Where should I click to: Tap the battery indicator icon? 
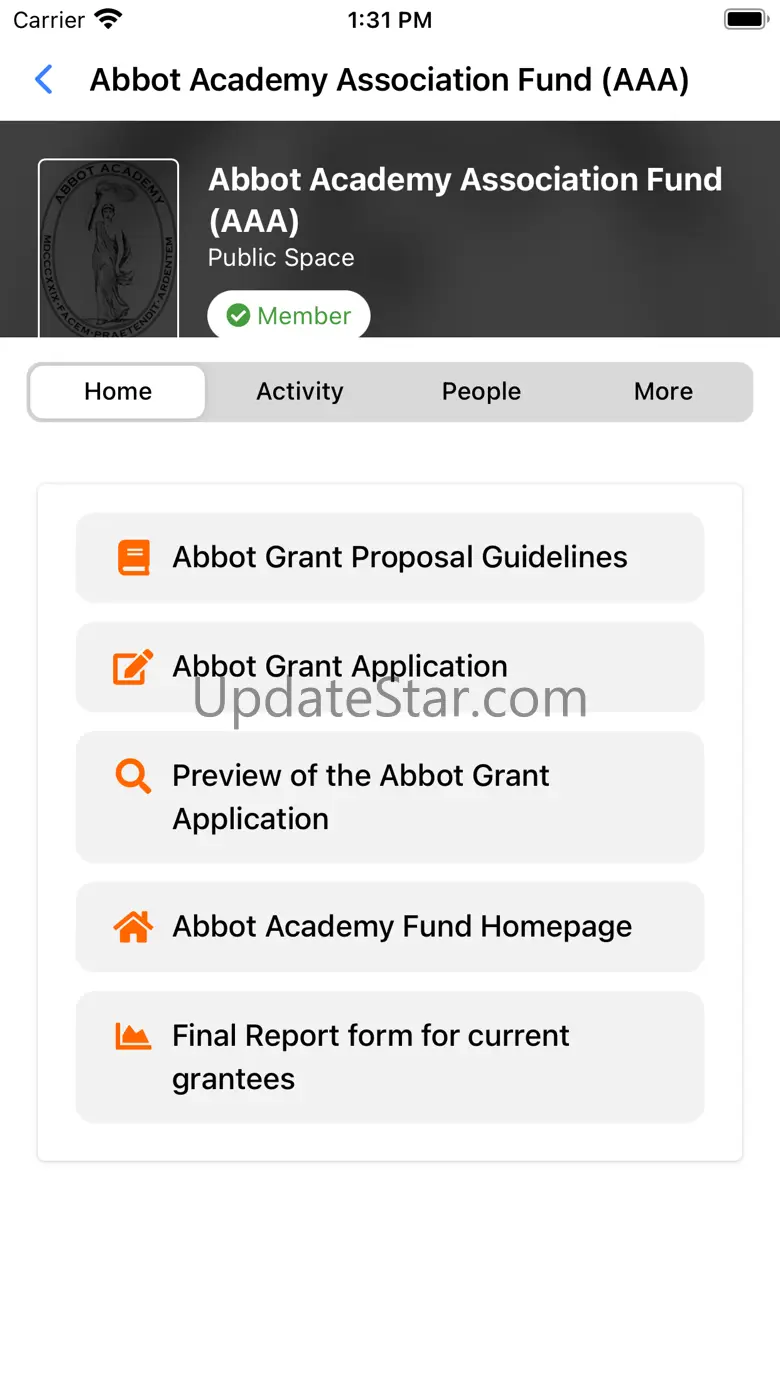[x=745, y=19]
